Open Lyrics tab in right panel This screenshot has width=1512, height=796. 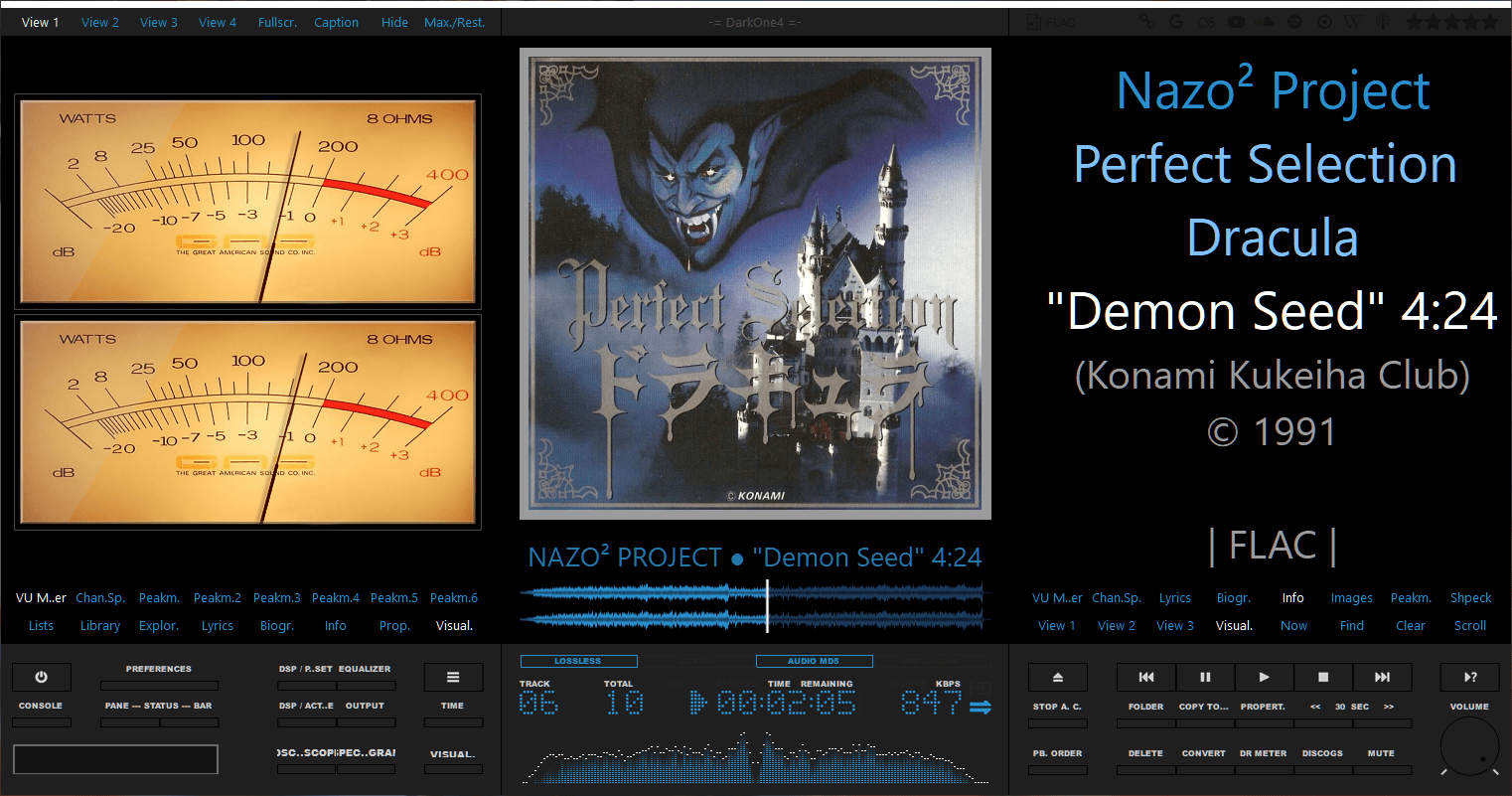coord(1175,597)
